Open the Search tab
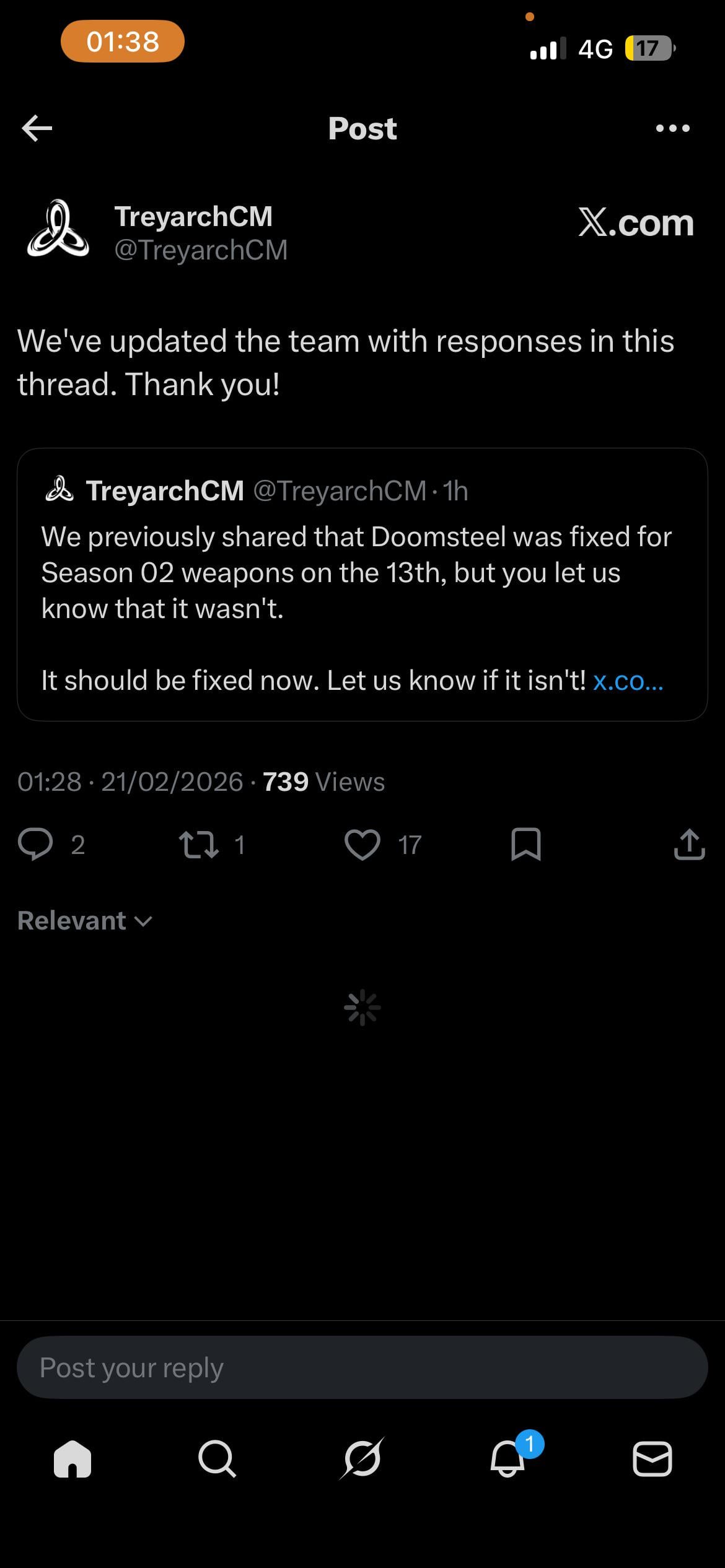The height and width of the screenshot is (1568, 725). 217,1459
